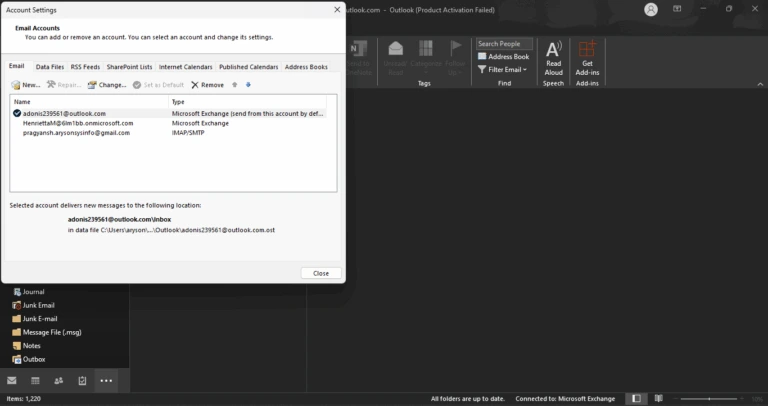
Task: Click Get Add-ins in the ribbon
Action: click(x=587, y=58)
